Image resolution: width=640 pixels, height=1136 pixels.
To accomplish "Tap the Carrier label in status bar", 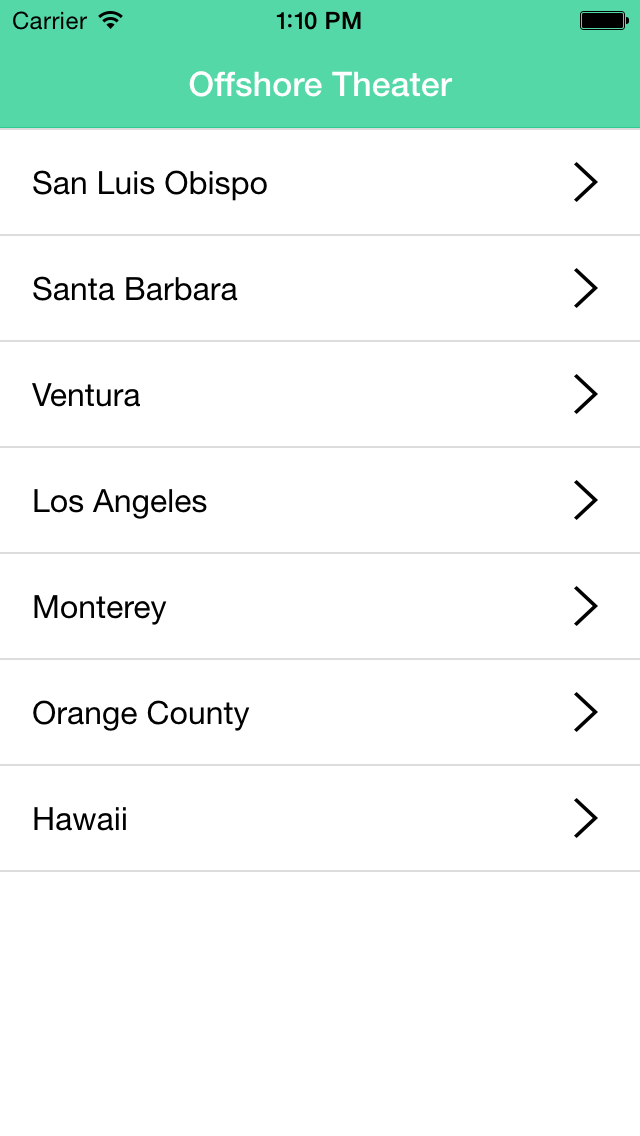I will [x=49, y=20].
